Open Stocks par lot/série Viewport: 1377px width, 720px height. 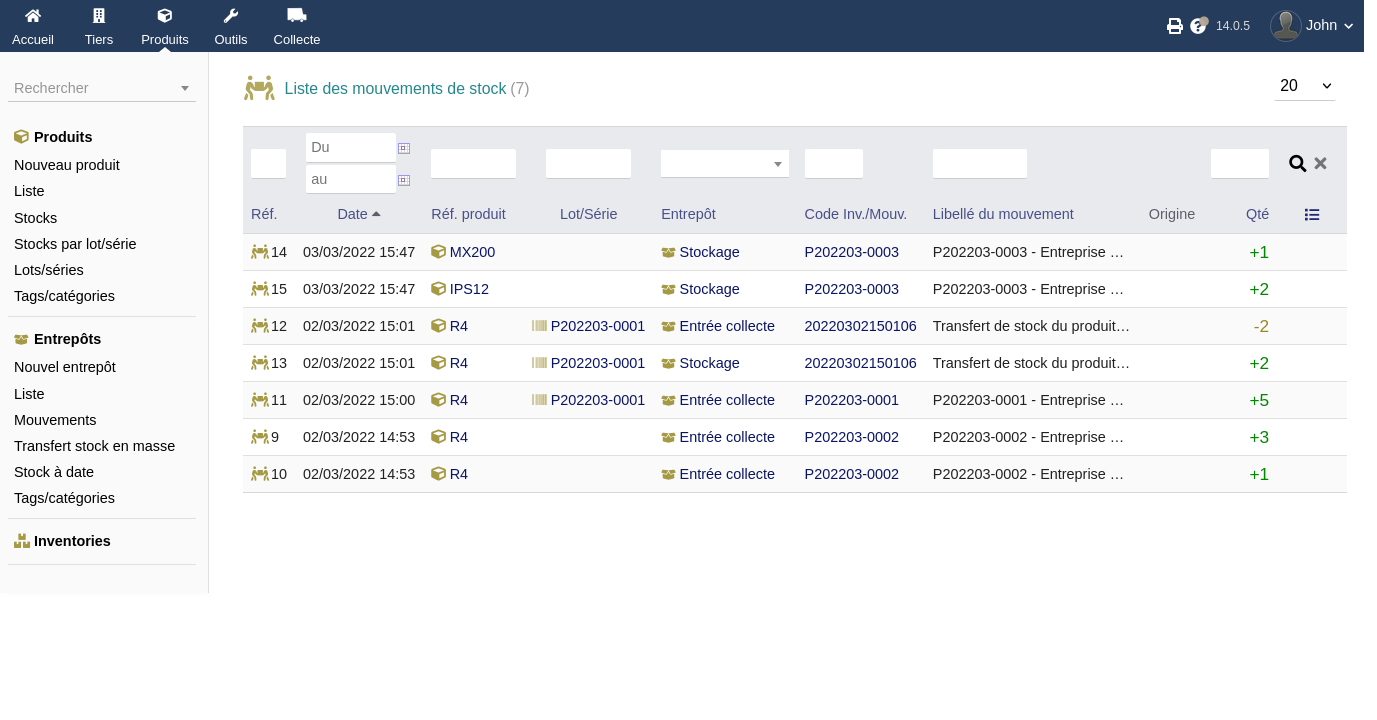75,244
